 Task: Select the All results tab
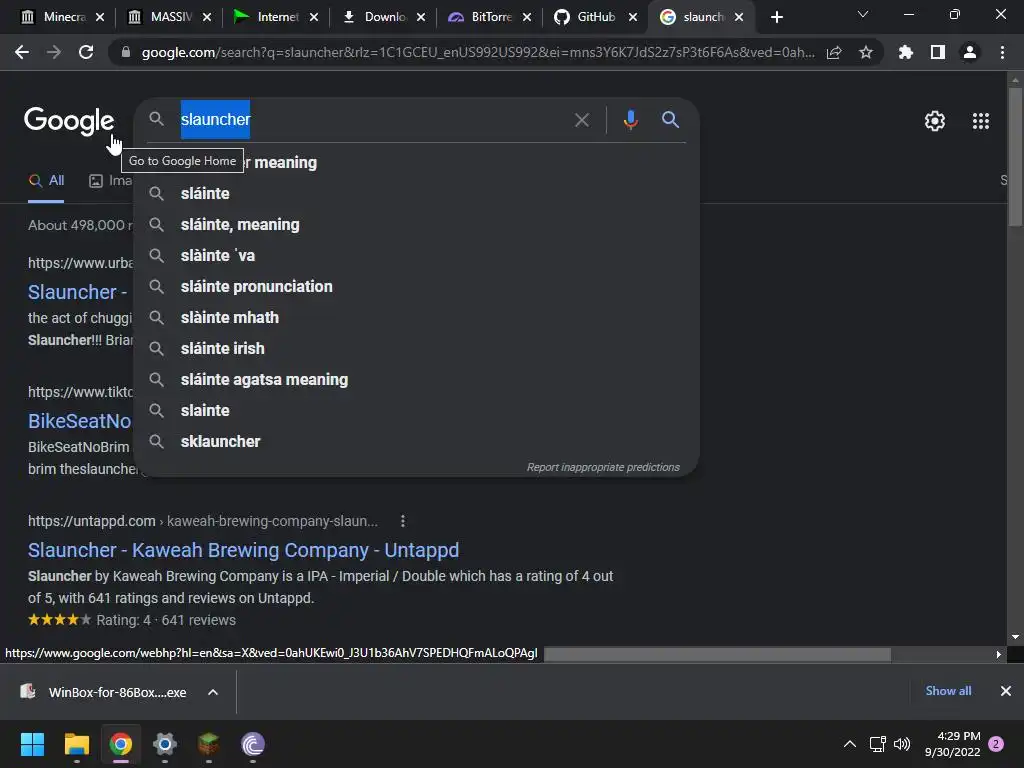coord(46,181)
